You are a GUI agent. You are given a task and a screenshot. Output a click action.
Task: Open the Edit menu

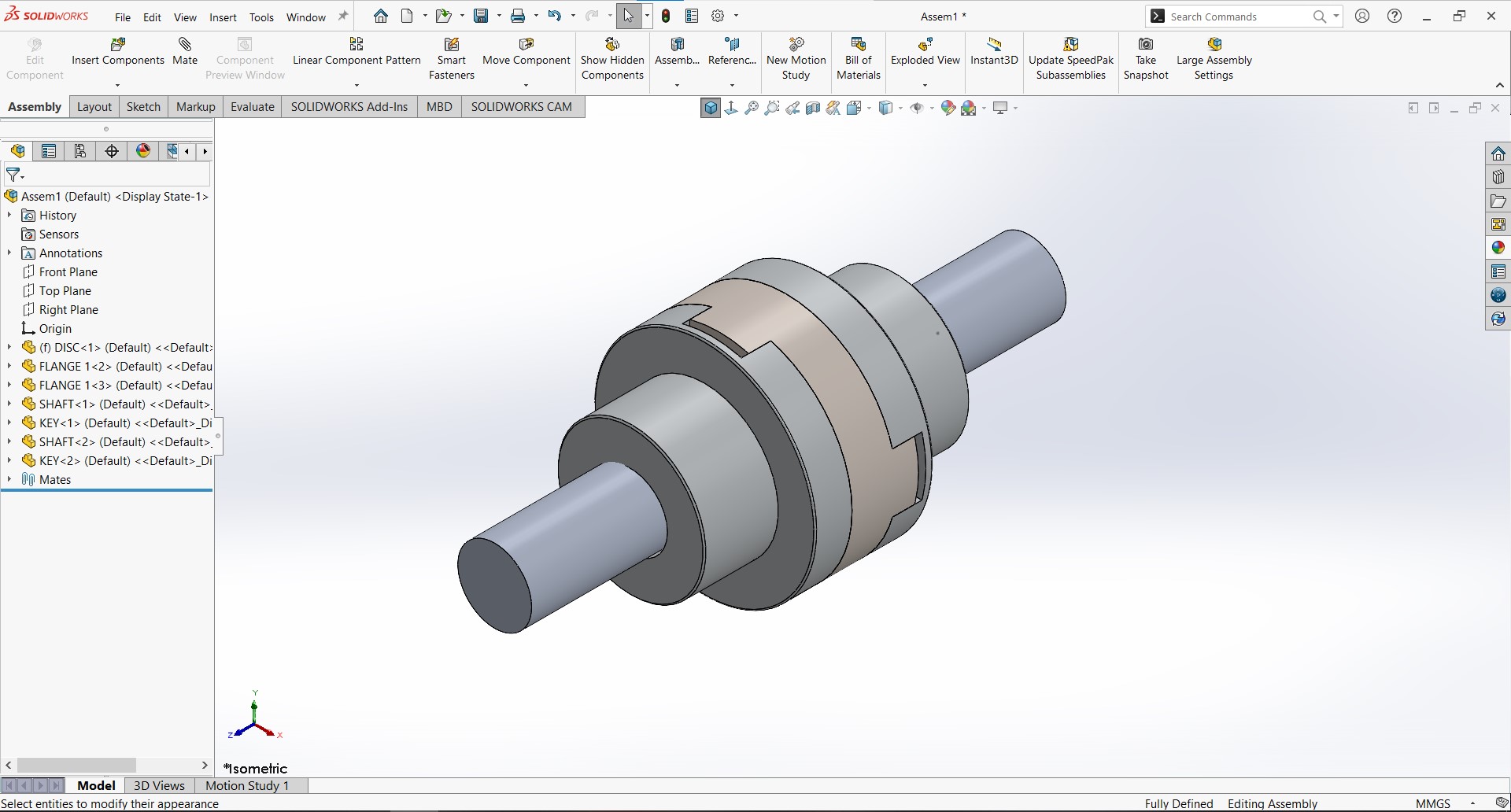click(152, 17)
